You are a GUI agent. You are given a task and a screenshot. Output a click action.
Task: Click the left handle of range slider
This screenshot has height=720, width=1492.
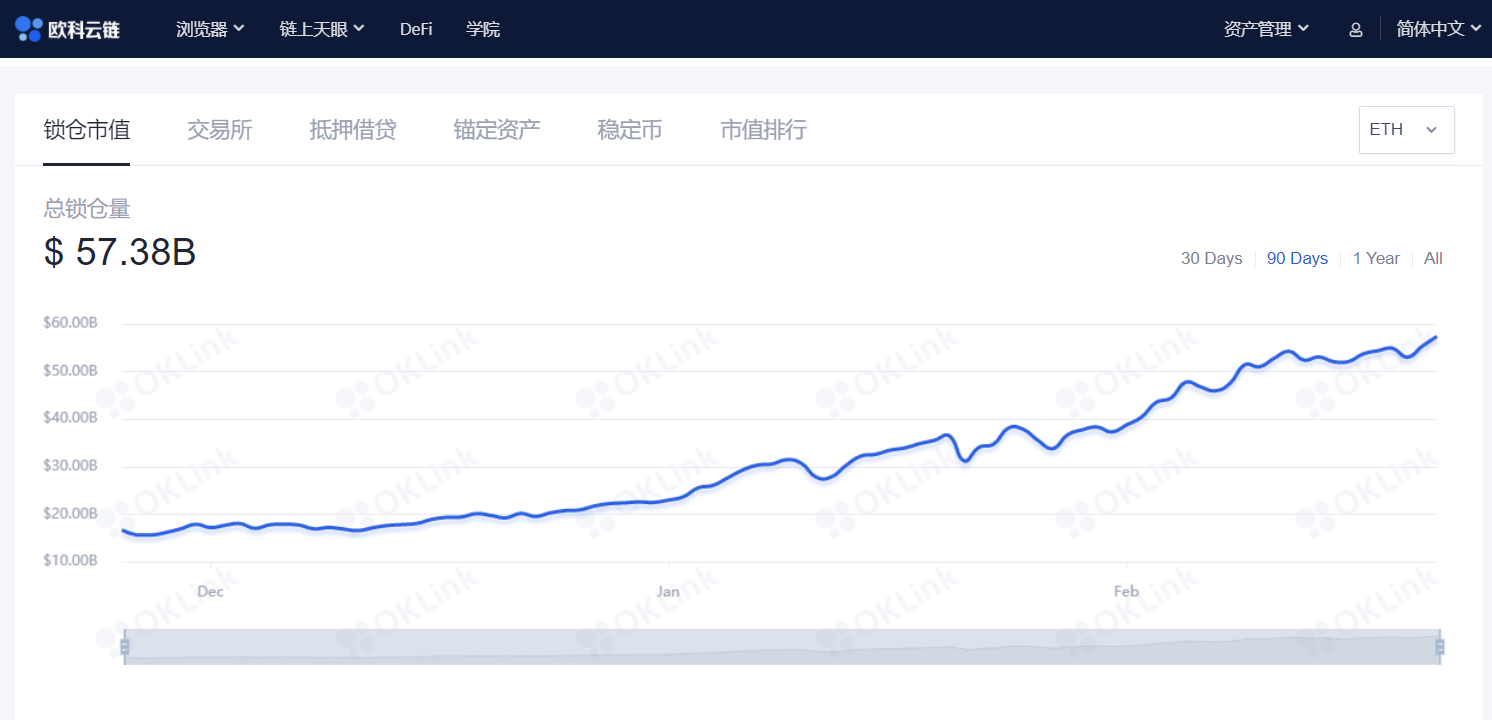(x=125, y=647)
